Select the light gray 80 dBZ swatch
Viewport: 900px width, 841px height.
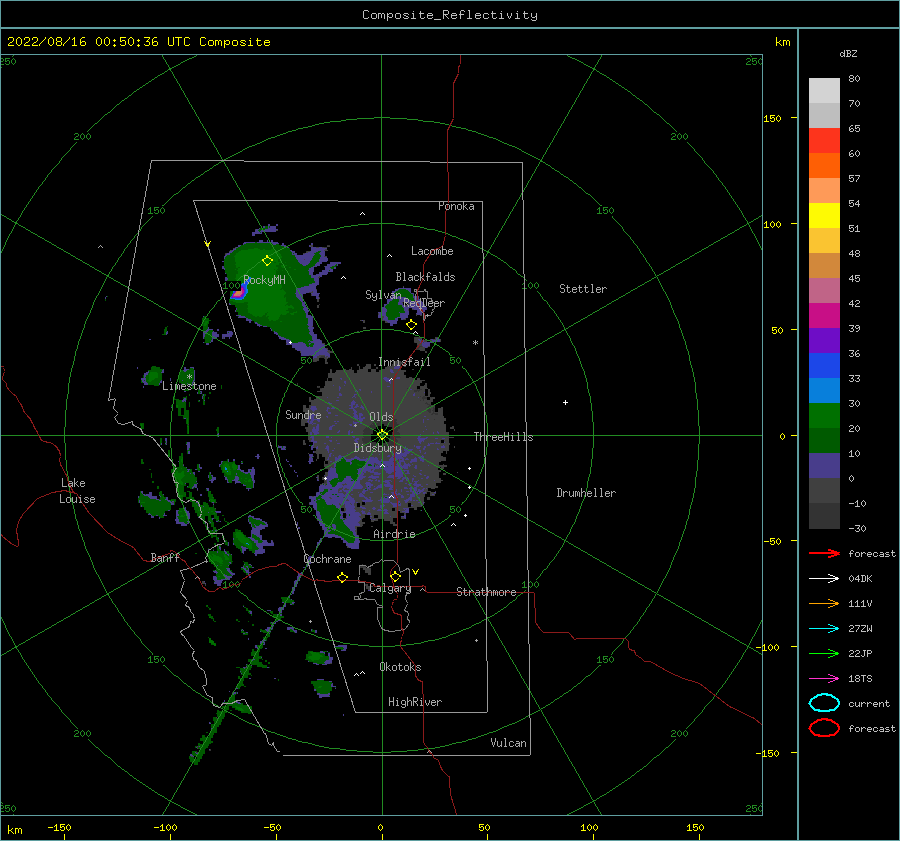click(x=824, y=90)
